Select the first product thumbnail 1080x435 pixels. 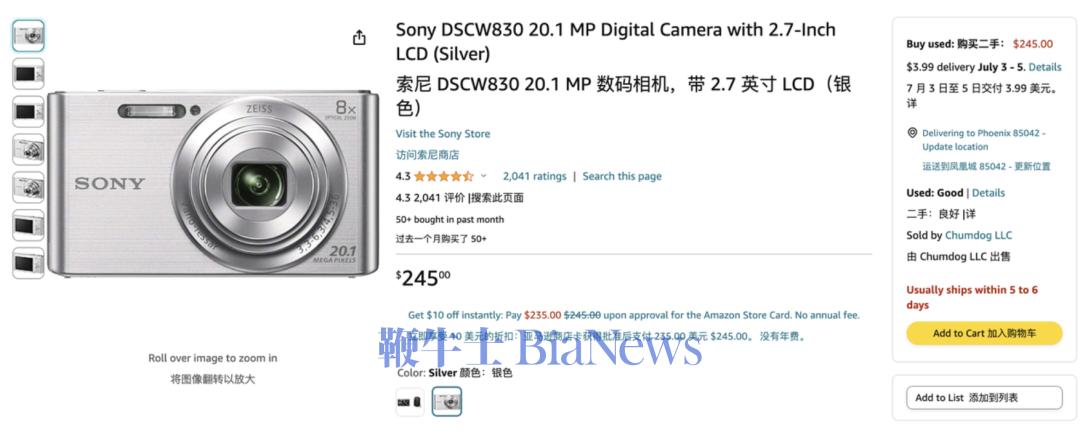pyautogui.click(x=28, y=36)
